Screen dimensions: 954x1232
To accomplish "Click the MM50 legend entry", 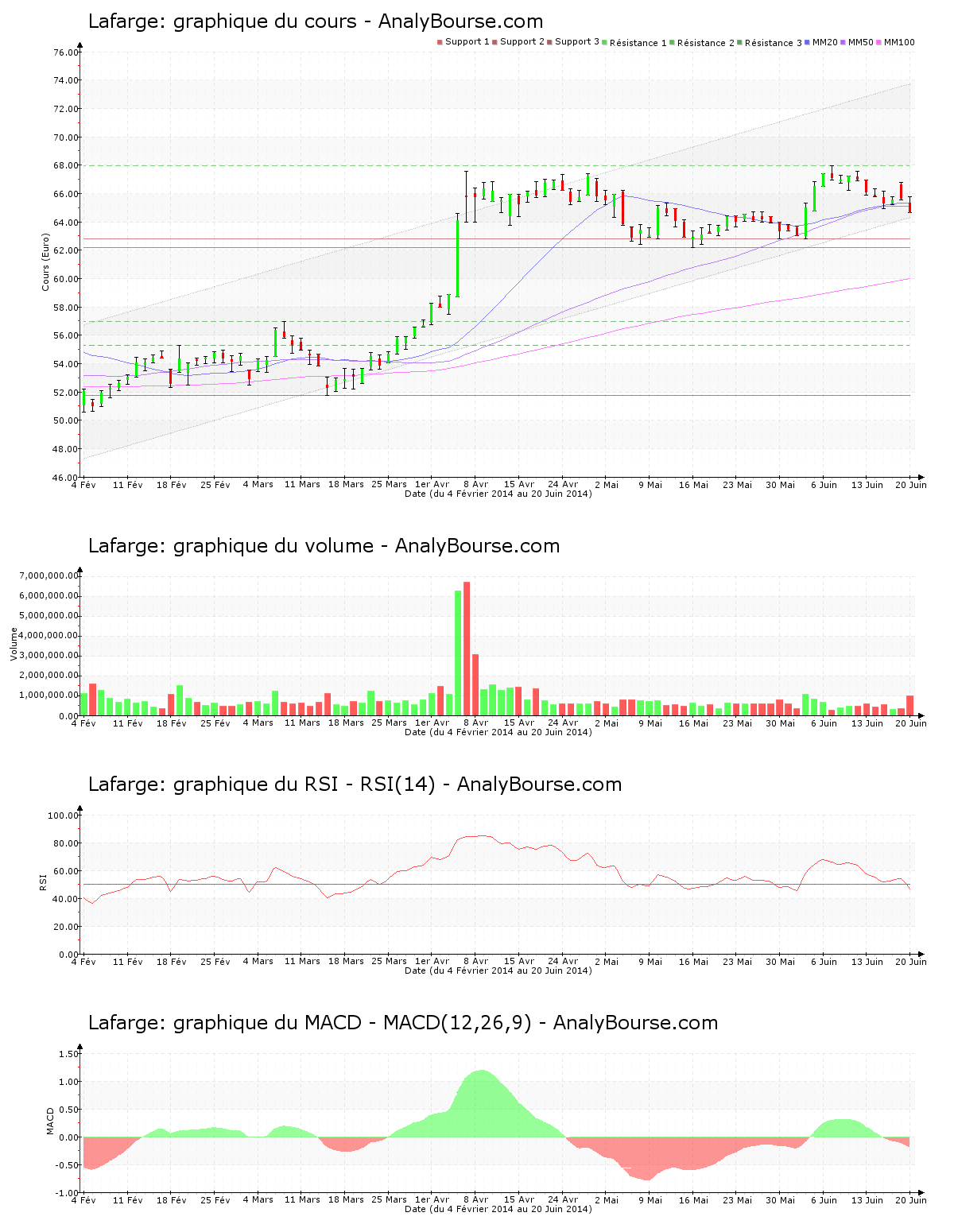I will click(857, 42).
